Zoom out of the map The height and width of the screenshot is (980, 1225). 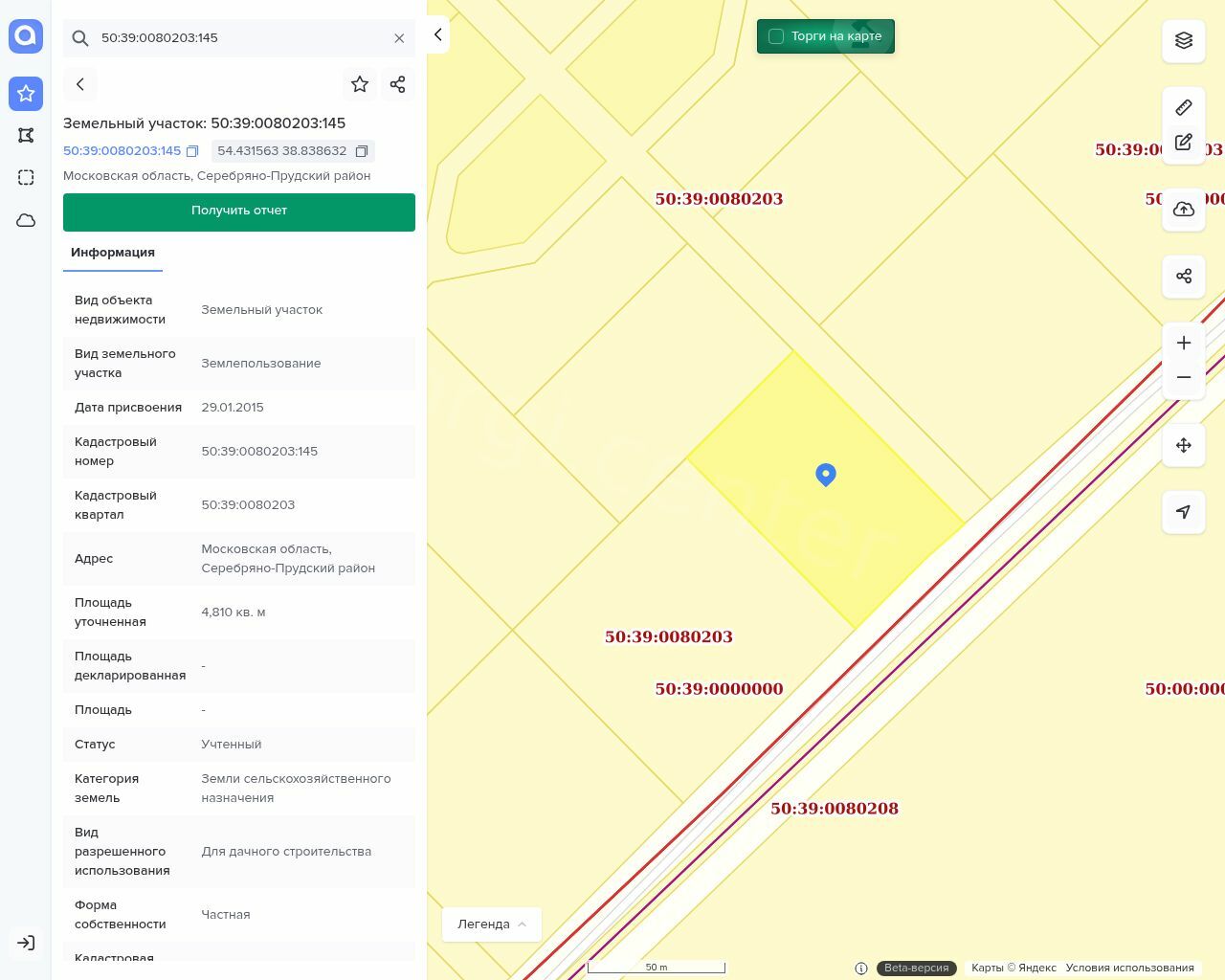pos(1184,377)
